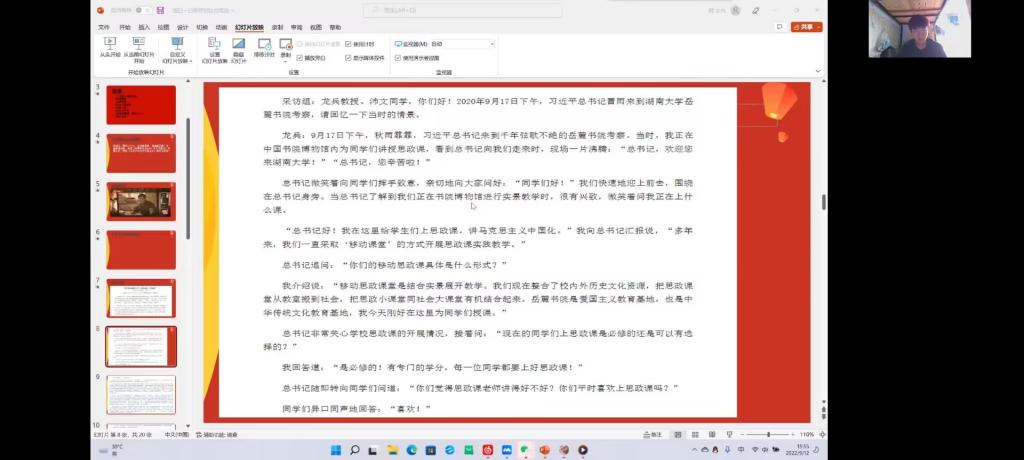Viewport: 1024px width, 460px height.
Task: Select slide 5 thumbnail with the photo
Action: (x=141, y=201)
